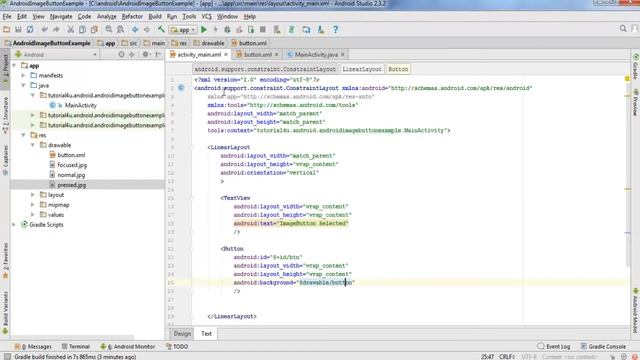This screenshot has width=640, height=360.
Task: Collapse the java folder node
Action: [x=23, y=85]
